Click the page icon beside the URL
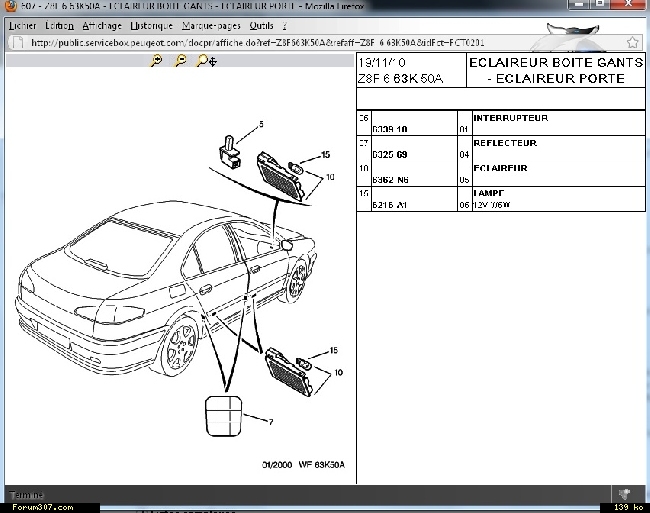 (18, 43)
